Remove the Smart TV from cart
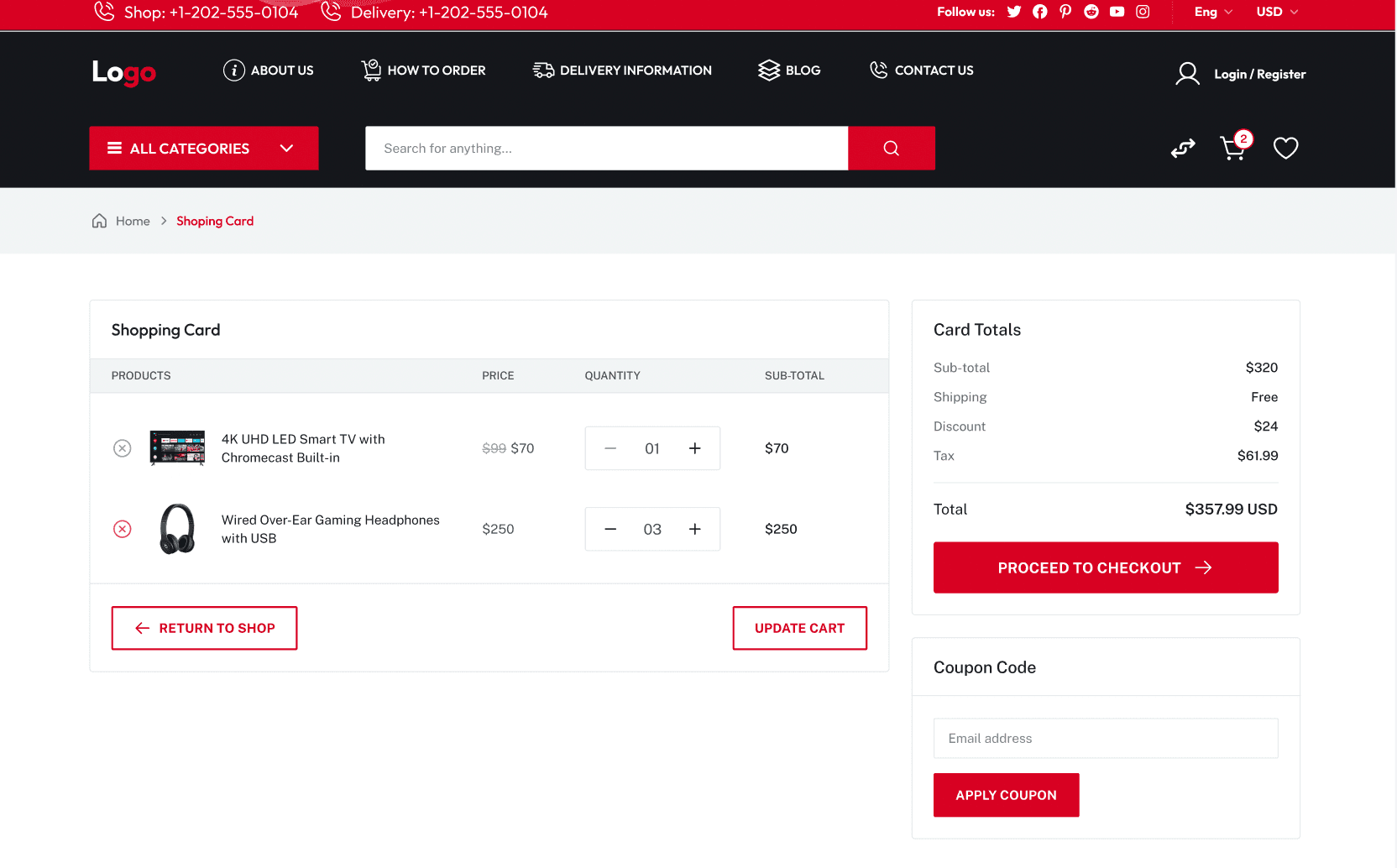 coord(123,448)
